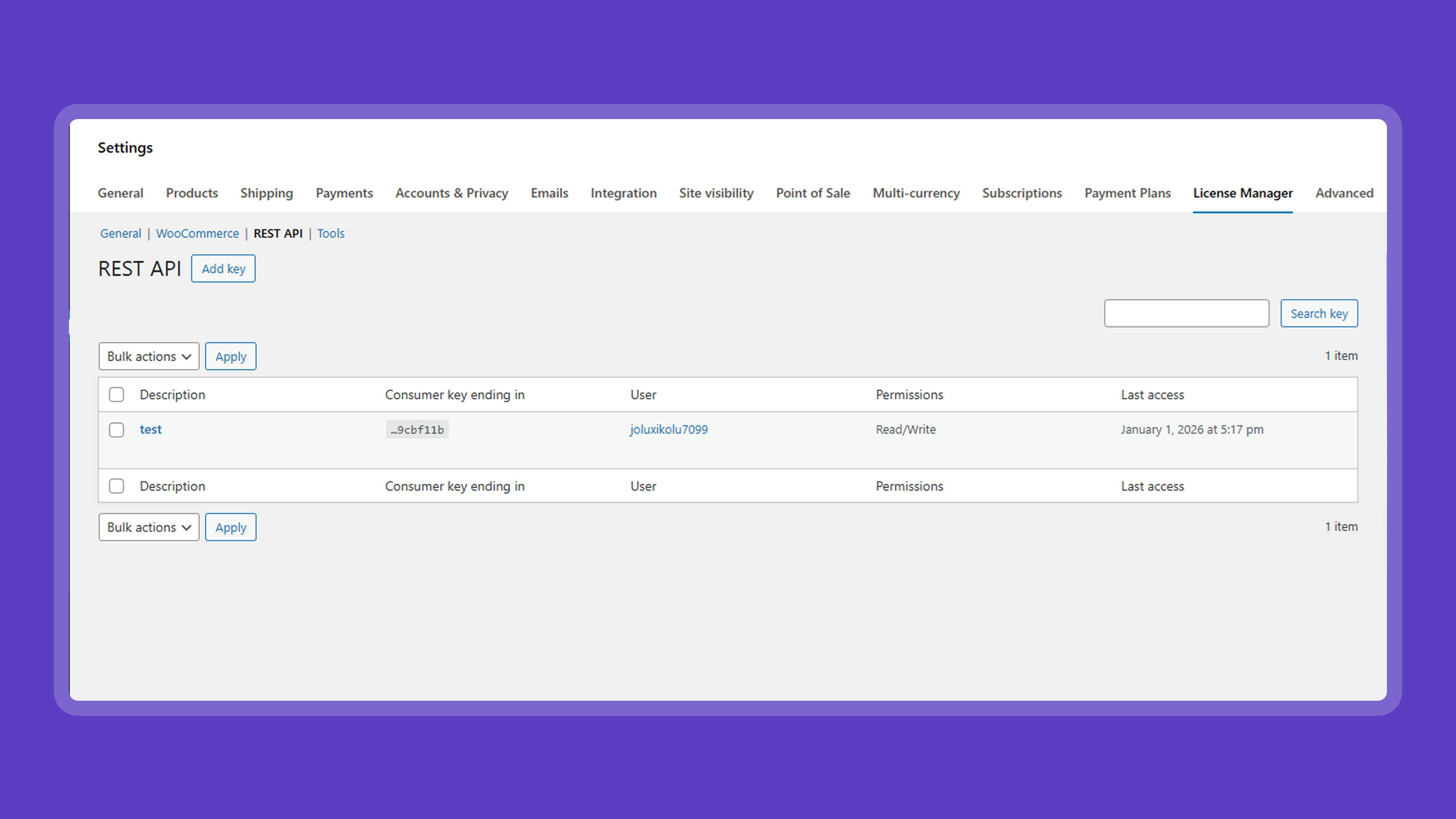1456x819 pixels.
Task: Check the box for the test key
Action: [x=116, y=430]
